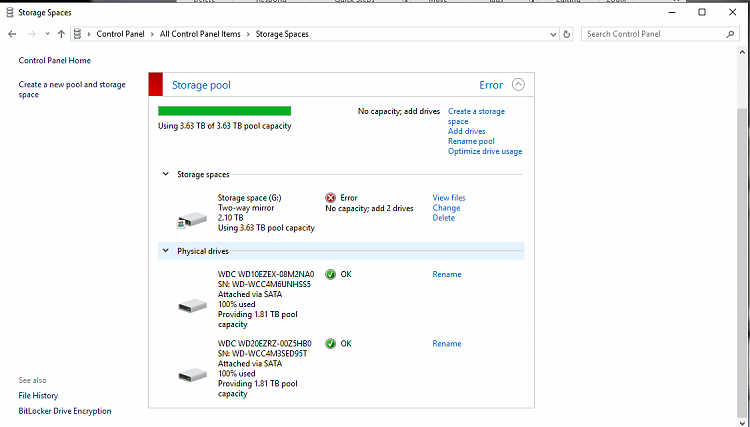Click Delete for Storage space G:

[x=443, y=218]
